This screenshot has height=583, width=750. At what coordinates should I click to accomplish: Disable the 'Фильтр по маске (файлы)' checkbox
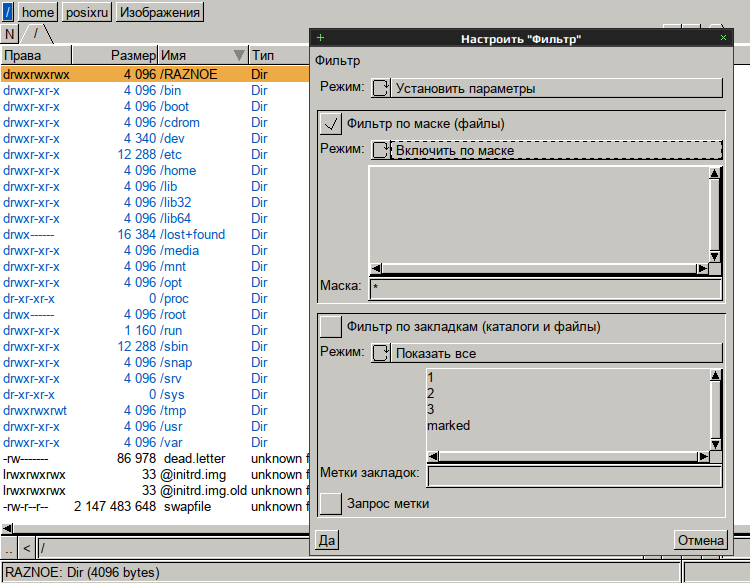pos(331,124)
